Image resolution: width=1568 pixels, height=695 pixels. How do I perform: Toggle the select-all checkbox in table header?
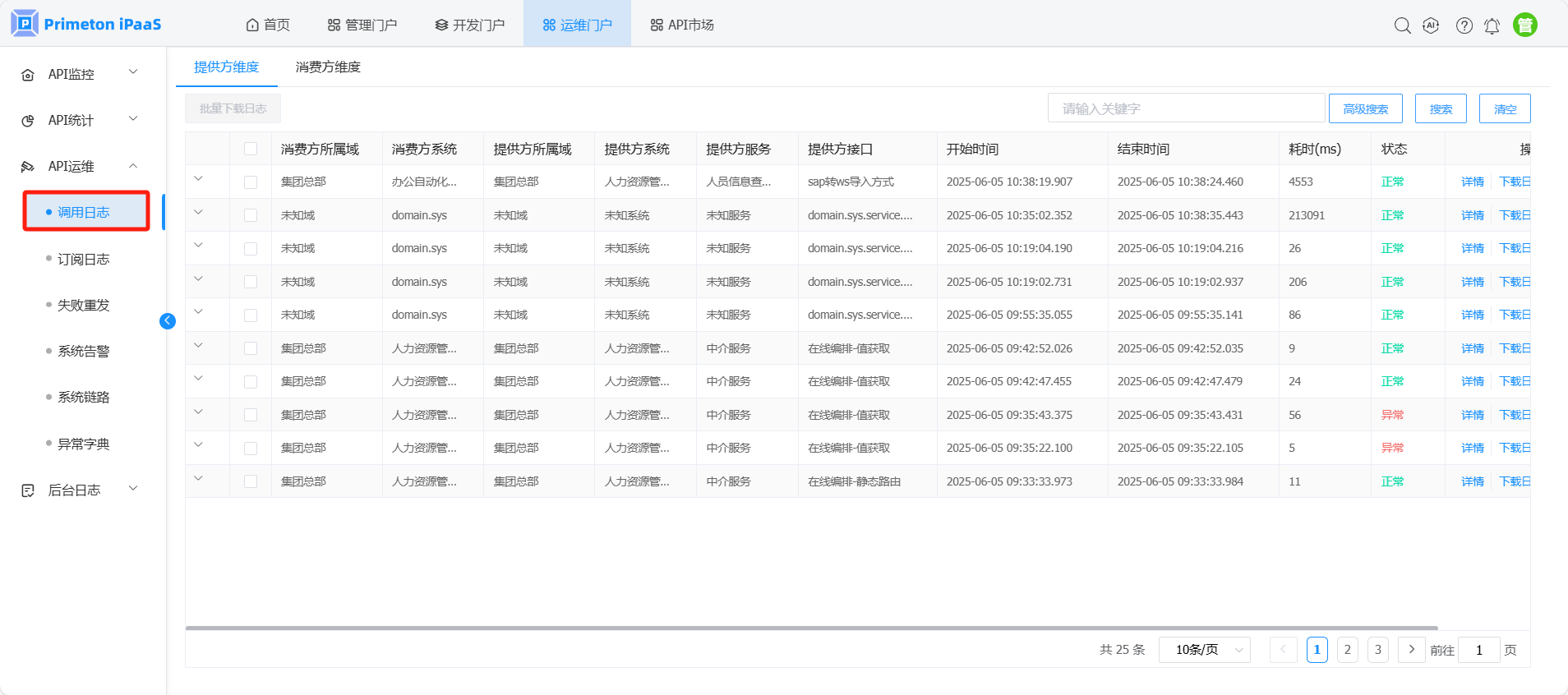[x=251, y=149]
